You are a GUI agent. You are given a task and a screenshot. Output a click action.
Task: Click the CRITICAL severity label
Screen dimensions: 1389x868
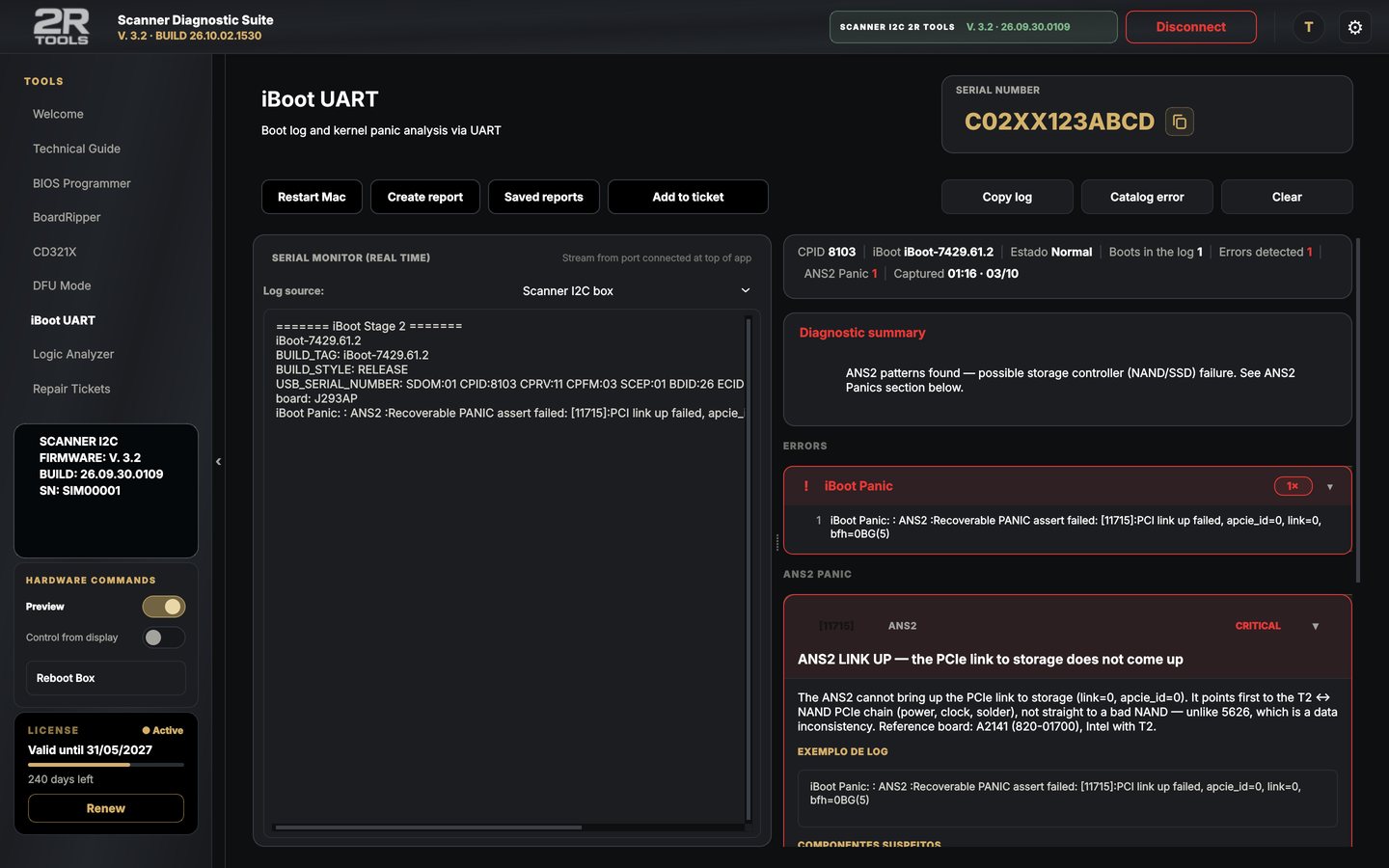[1258, 626]
